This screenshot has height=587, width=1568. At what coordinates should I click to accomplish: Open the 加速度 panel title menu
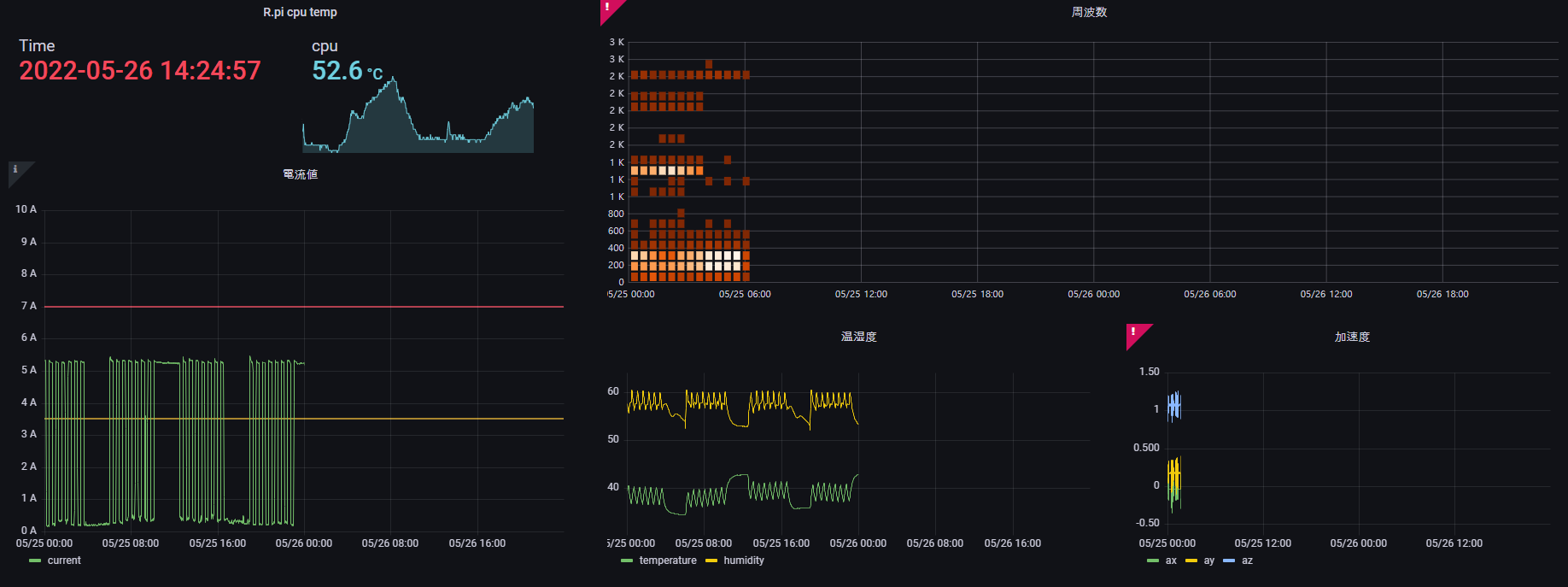pos(1352,337)
